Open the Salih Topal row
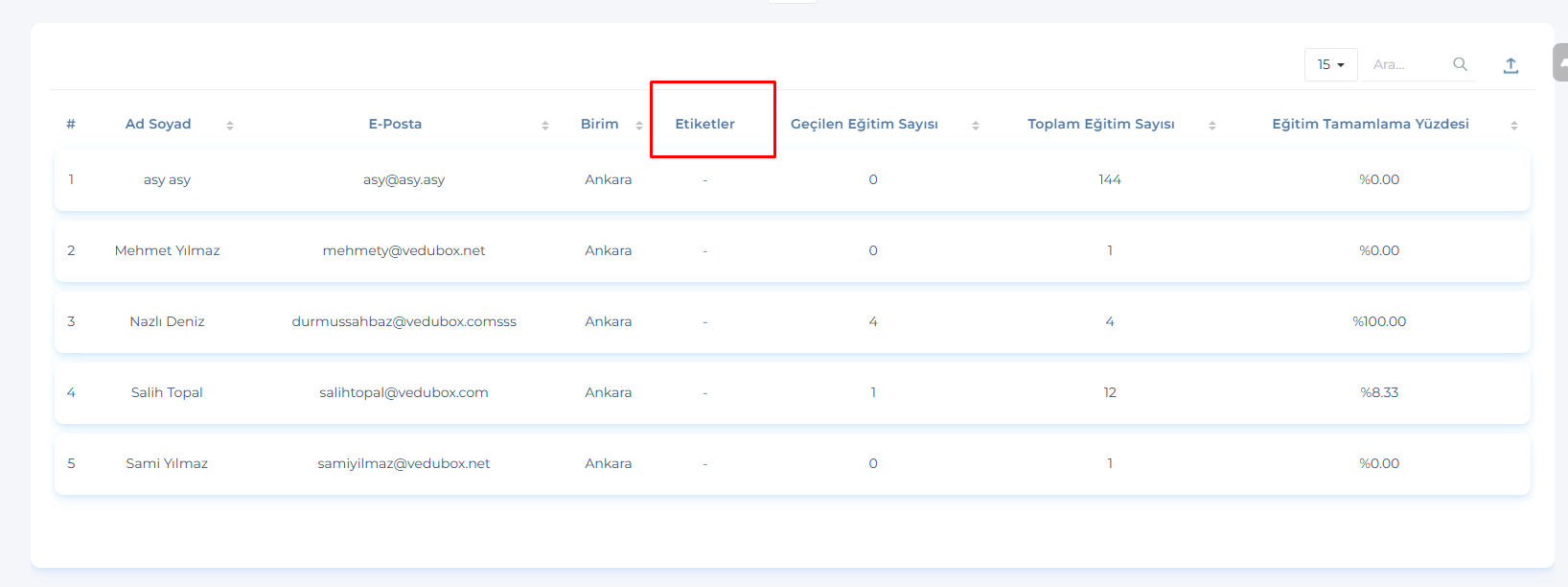Screen dimensions: 1568x587 click(167, 392)
